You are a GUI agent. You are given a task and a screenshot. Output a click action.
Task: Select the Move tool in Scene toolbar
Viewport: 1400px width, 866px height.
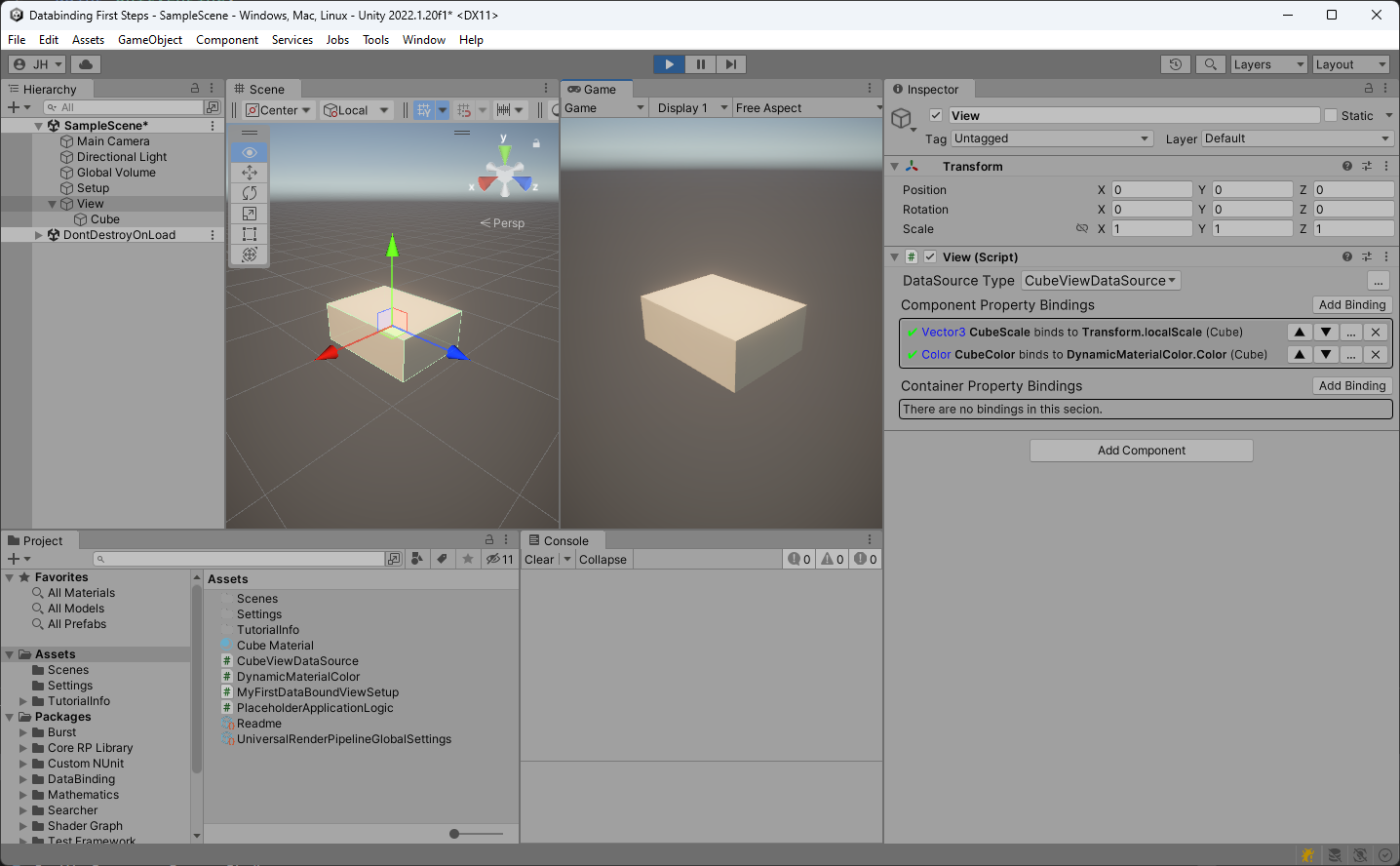[x=250, y=173]
